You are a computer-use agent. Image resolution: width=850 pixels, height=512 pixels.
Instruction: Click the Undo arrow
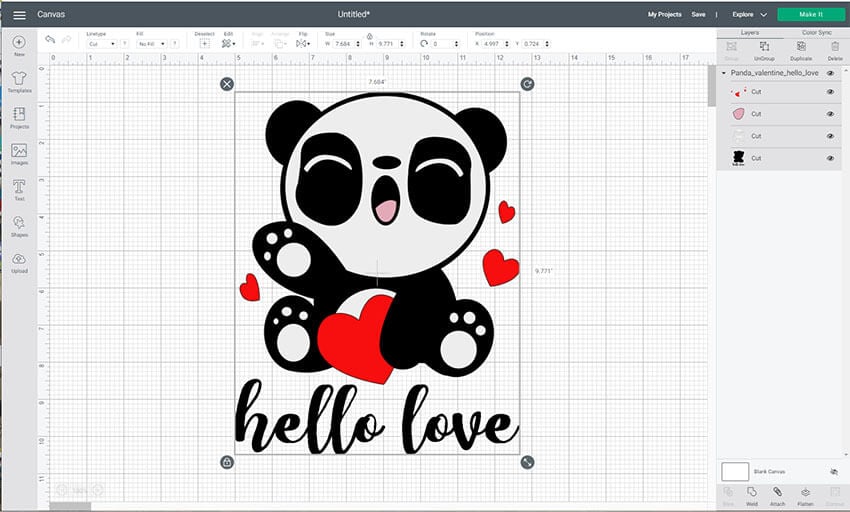click(50, 40)
